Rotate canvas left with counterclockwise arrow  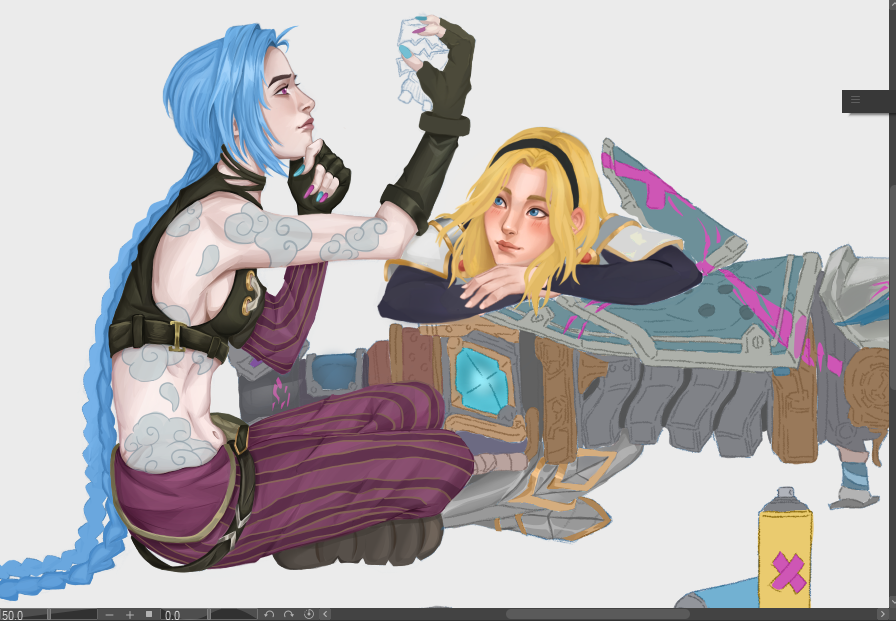tap(269, 614)
